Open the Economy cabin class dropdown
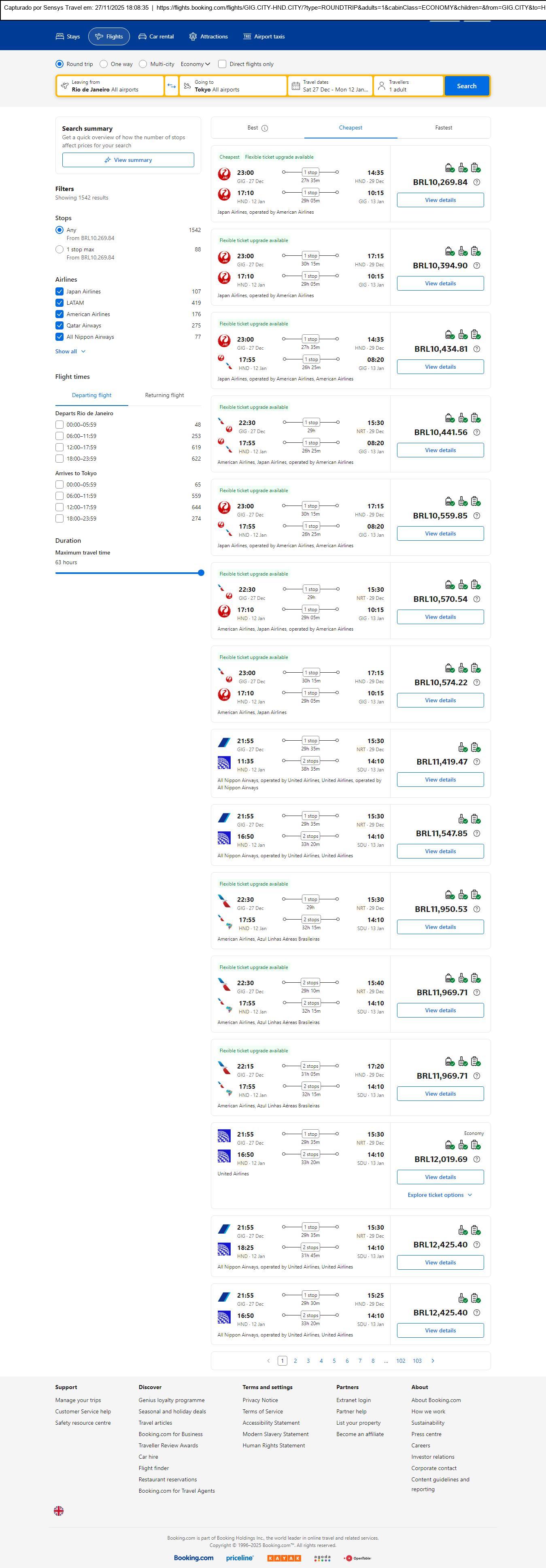Screen dimensions: 546x1568 (x=195, y=64)
